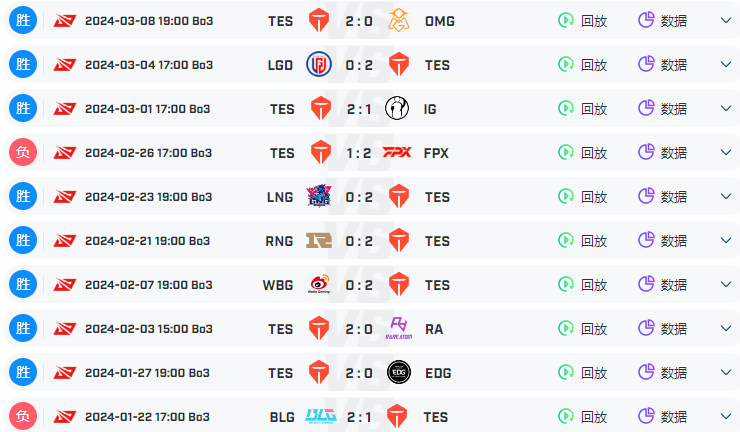The image size is (740, 432).
Task: Click the BLG team logo
Action: point(320,416)
